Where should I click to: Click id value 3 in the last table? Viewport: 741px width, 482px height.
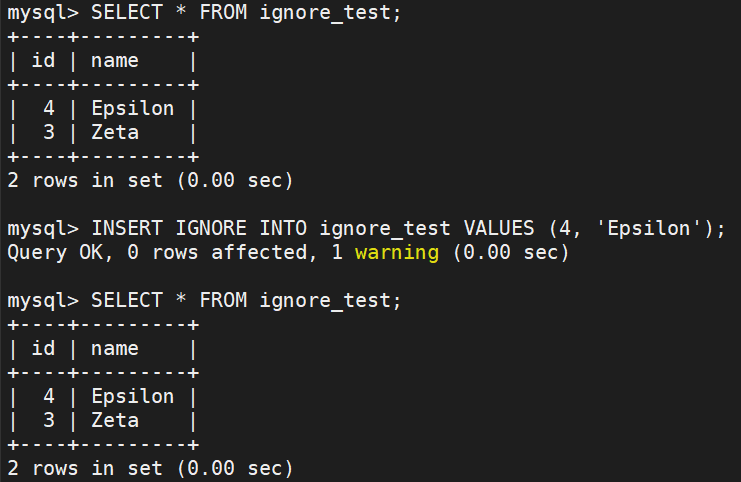pos(49,421)
